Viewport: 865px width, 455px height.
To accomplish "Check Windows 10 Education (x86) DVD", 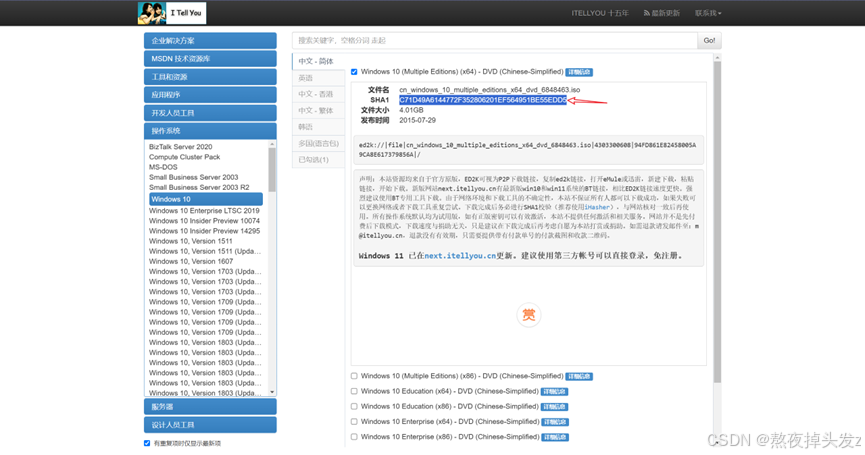I will coord(354,406).
